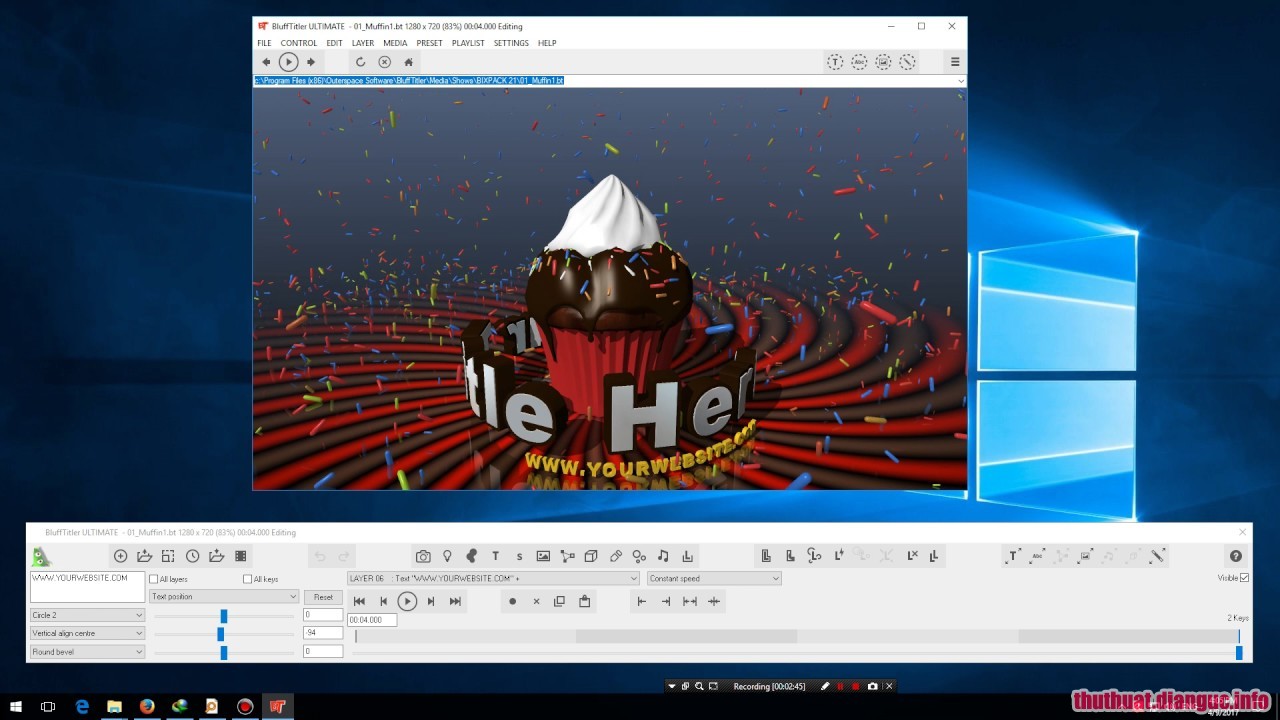The image size is (1280, 720).
Task: Play the show from tool window
Action: [407, 601]
